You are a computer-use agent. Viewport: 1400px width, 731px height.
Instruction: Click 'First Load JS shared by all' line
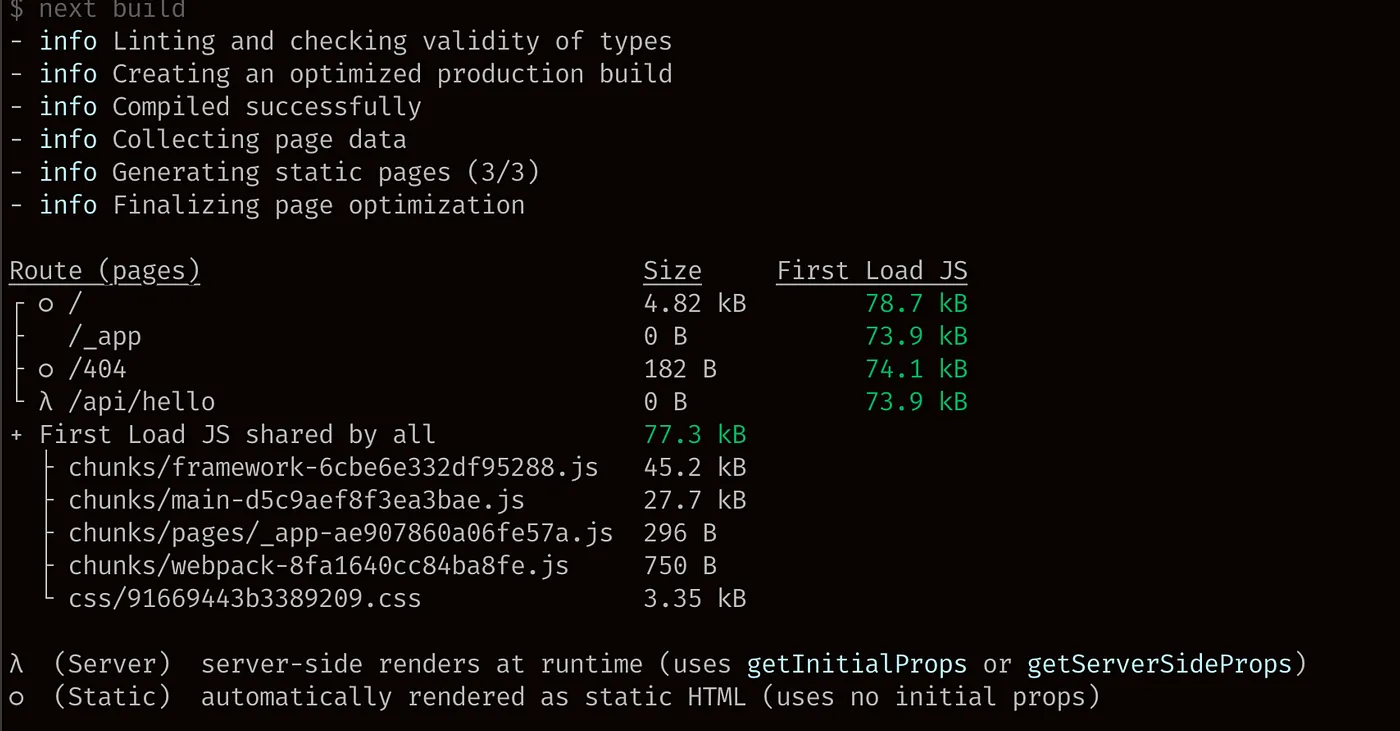[x=237, y=435]
